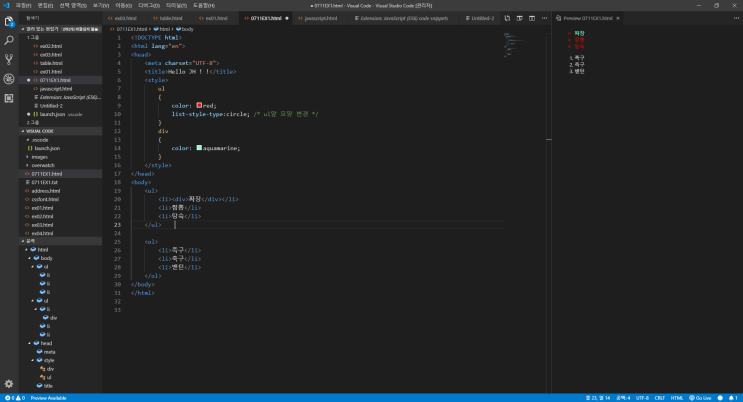743x402 pixels.
Task: Select the ul rule under style in outline
Action: (x=45, y=377)
